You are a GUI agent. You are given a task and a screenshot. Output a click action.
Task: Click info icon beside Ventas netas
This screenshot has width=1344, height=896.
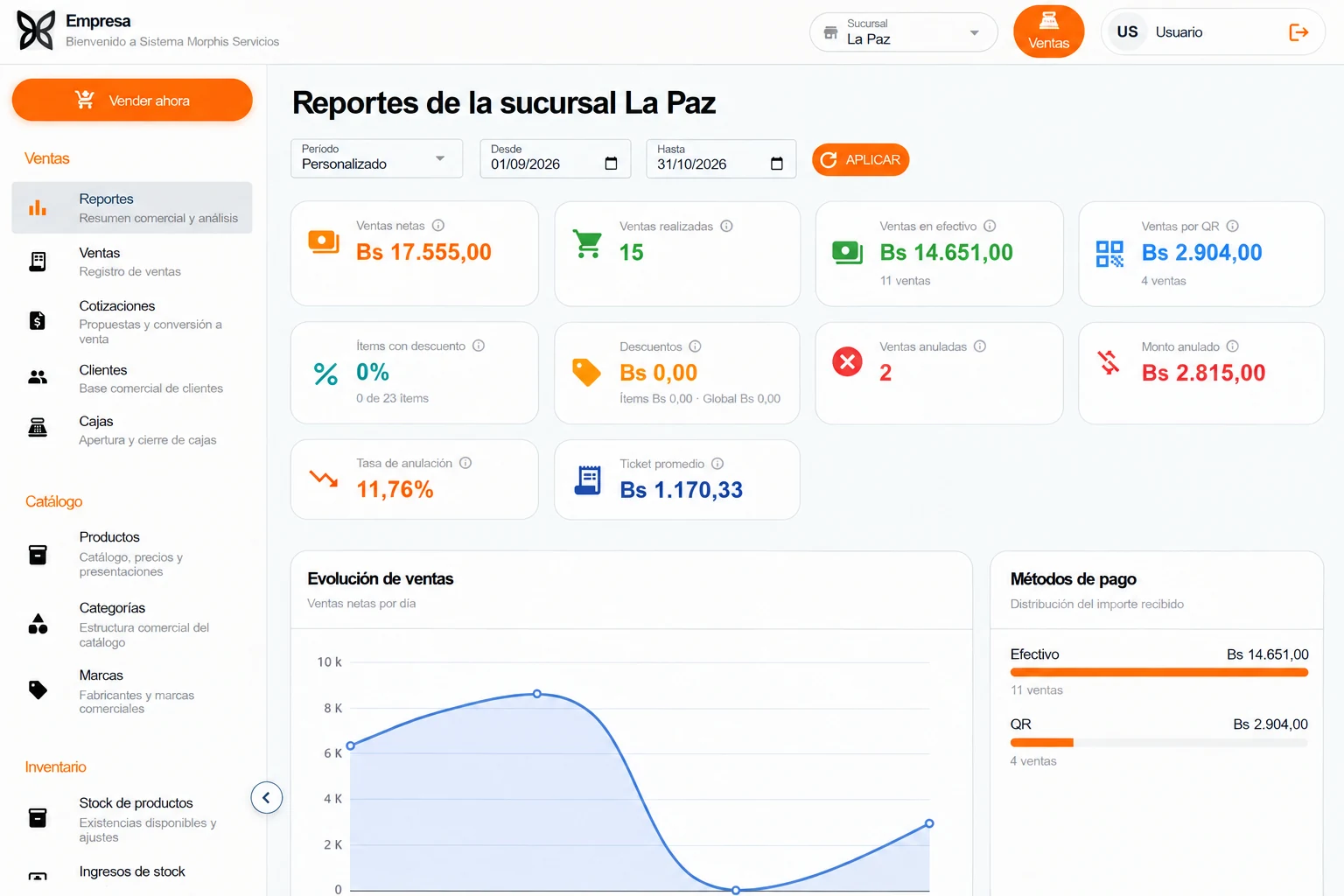point(438,226)
